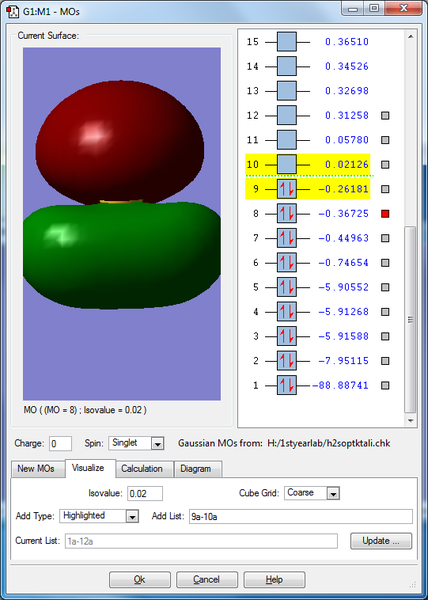Image resolution: width=428 pixels, height=600 pixels.
Task: Switch to the New MOs tab
Action: [36, 469]
